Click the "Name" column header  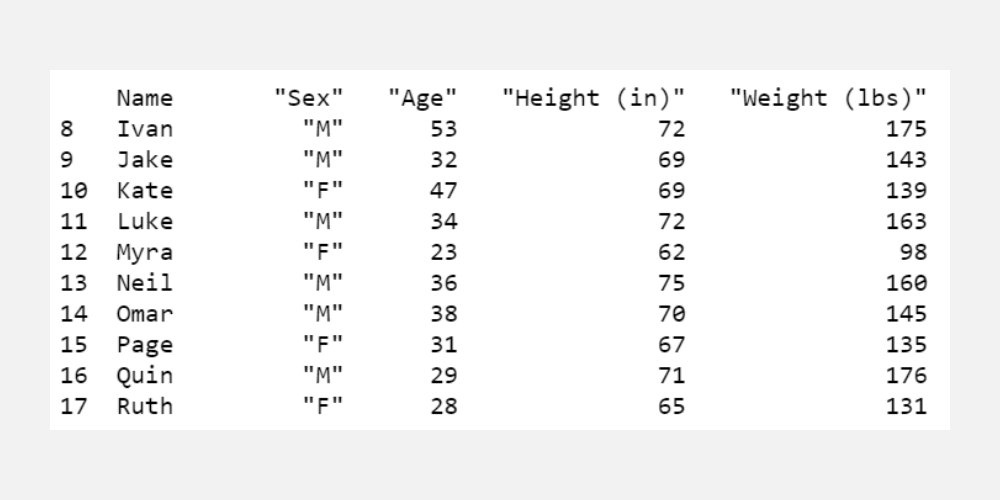pos(144,98)
